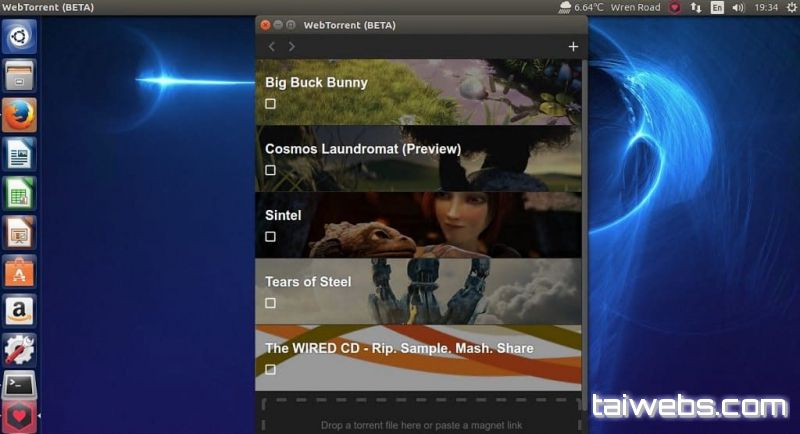Viewport: 800px width, 434px height.
Task: Launch LibreOffice Calc from the dock
Action: [19, 193]
